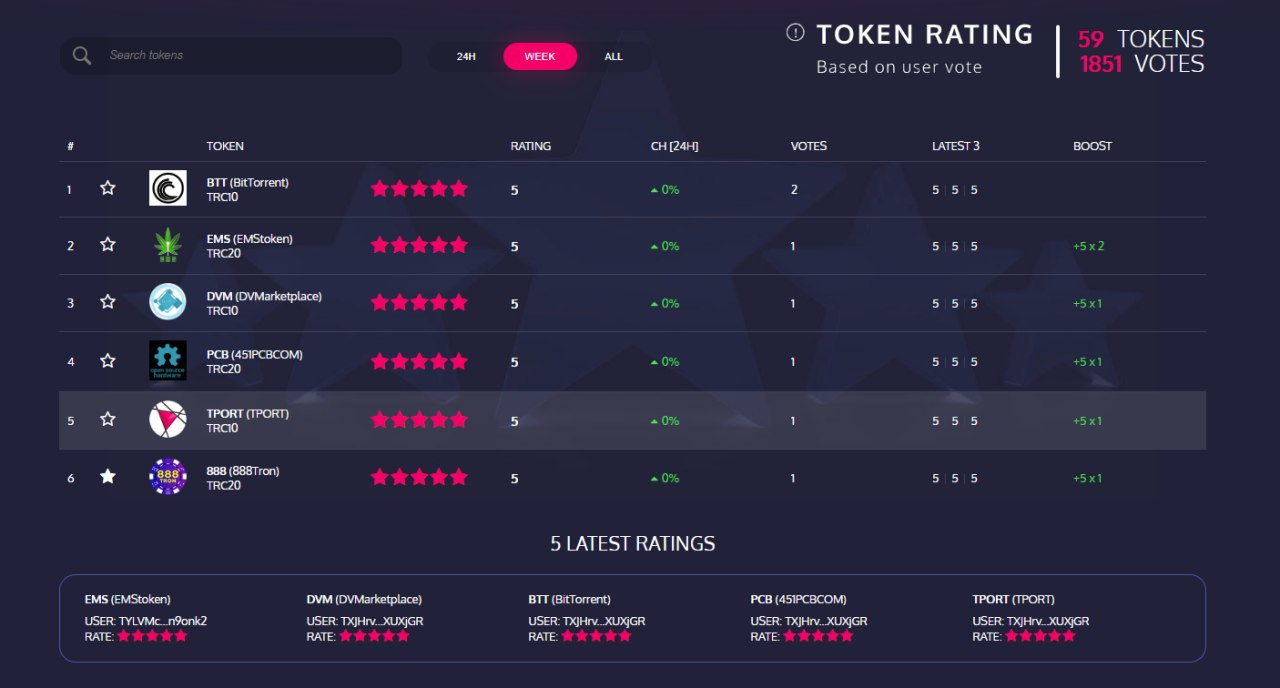Image resolution: width=1280 pixels, height=688 pixels.
Task: Click the TPORT token logo
Action: click(x=168, y=419)
